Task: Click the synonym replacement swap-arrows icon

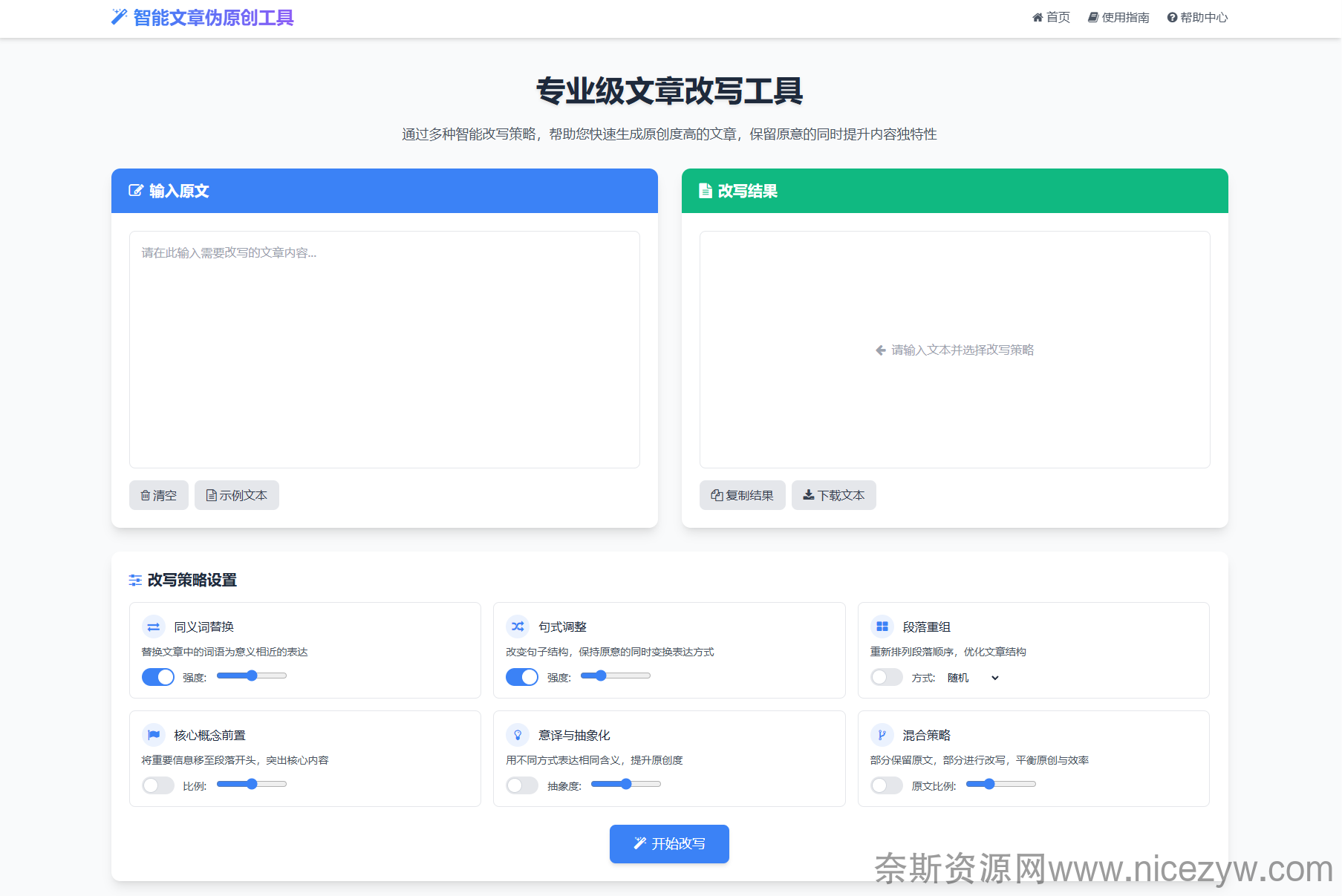Action: [154, 627]
